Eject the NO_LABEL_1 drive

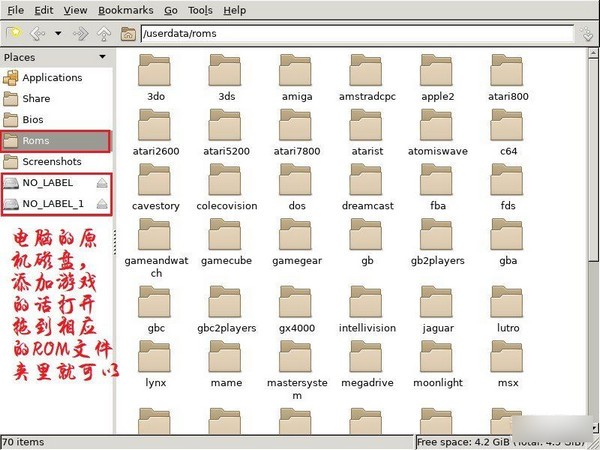tap(101, 204)
